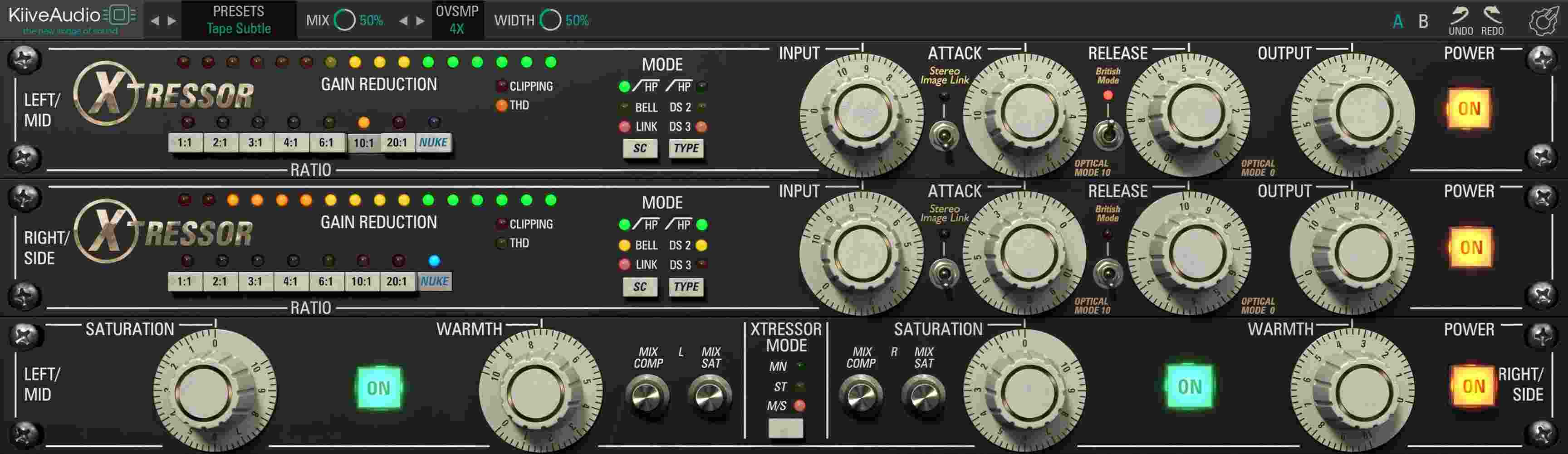Screen dimensions: 1568x454
Task: Click Left/Mid SATURATION knob
Action: 215,391
